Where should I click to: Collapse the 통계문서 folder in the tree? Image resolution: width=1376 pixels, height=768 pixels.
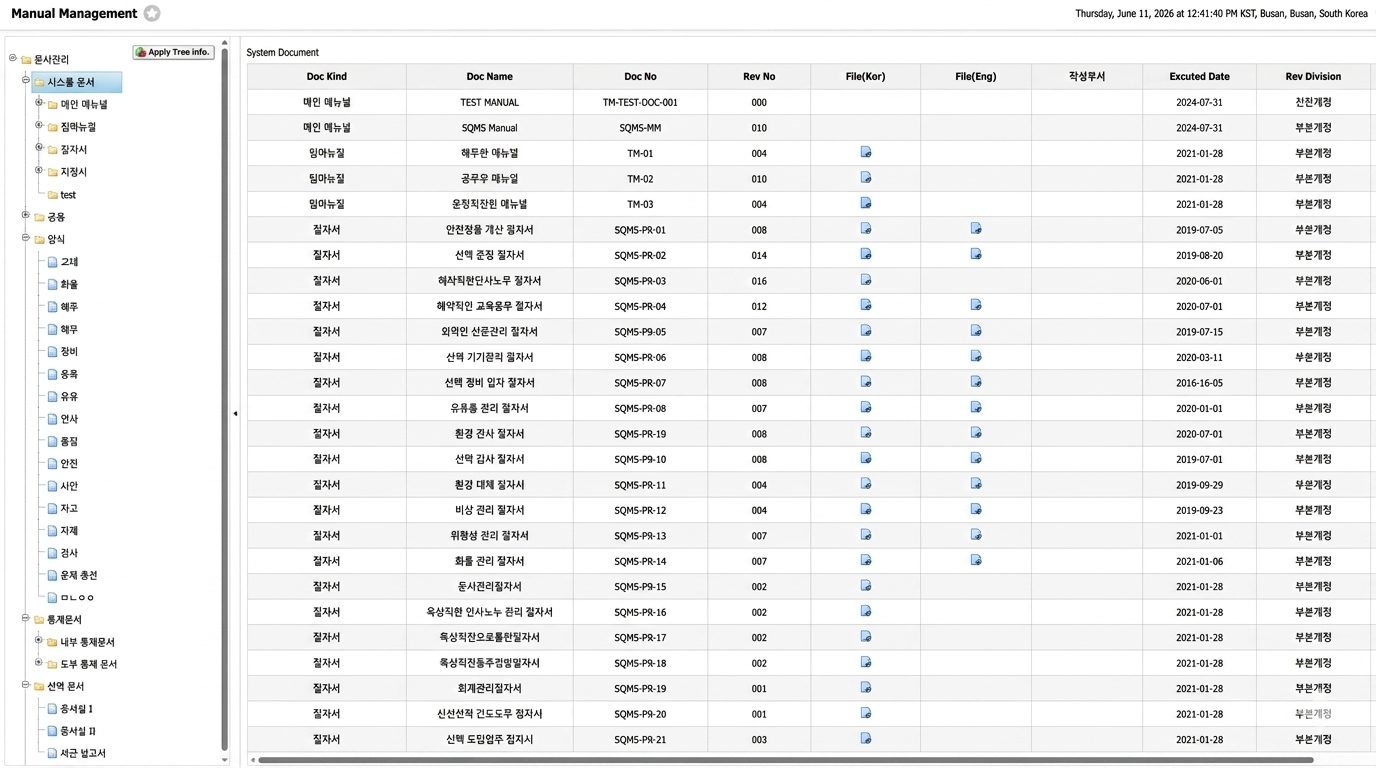point(26,618)
